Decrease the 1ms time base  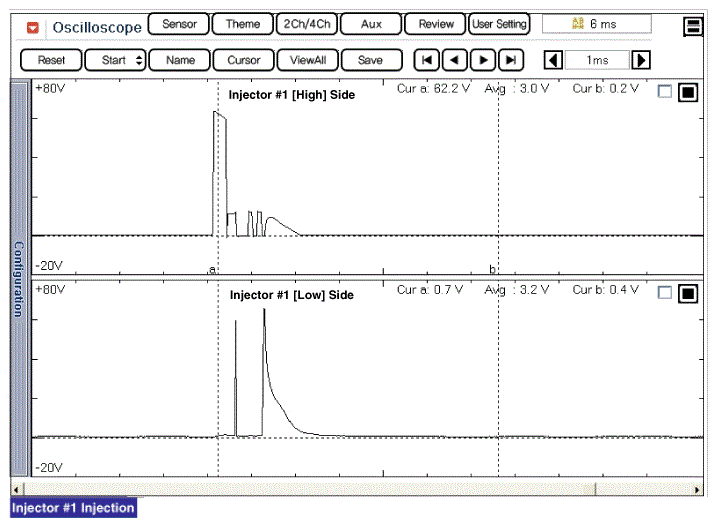click(x=551, y=61)
